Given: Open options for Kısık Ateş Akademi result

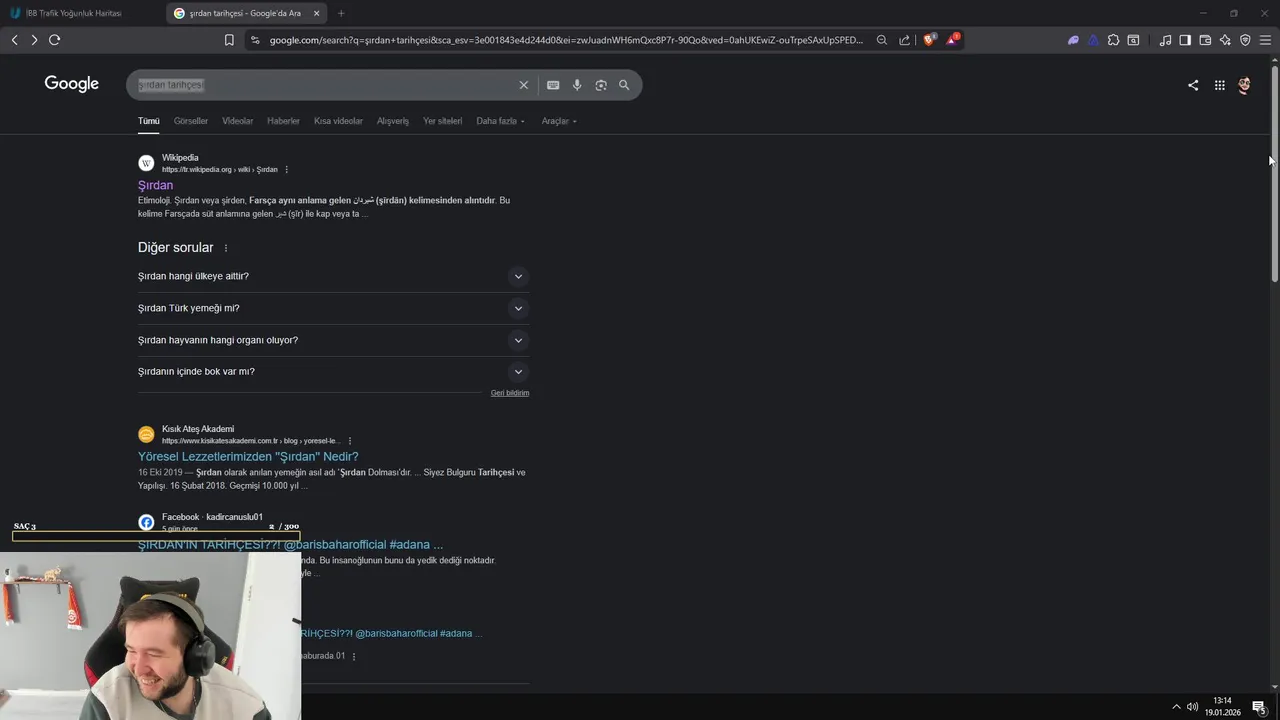Looking at the screenshot, I should point(350,441).
